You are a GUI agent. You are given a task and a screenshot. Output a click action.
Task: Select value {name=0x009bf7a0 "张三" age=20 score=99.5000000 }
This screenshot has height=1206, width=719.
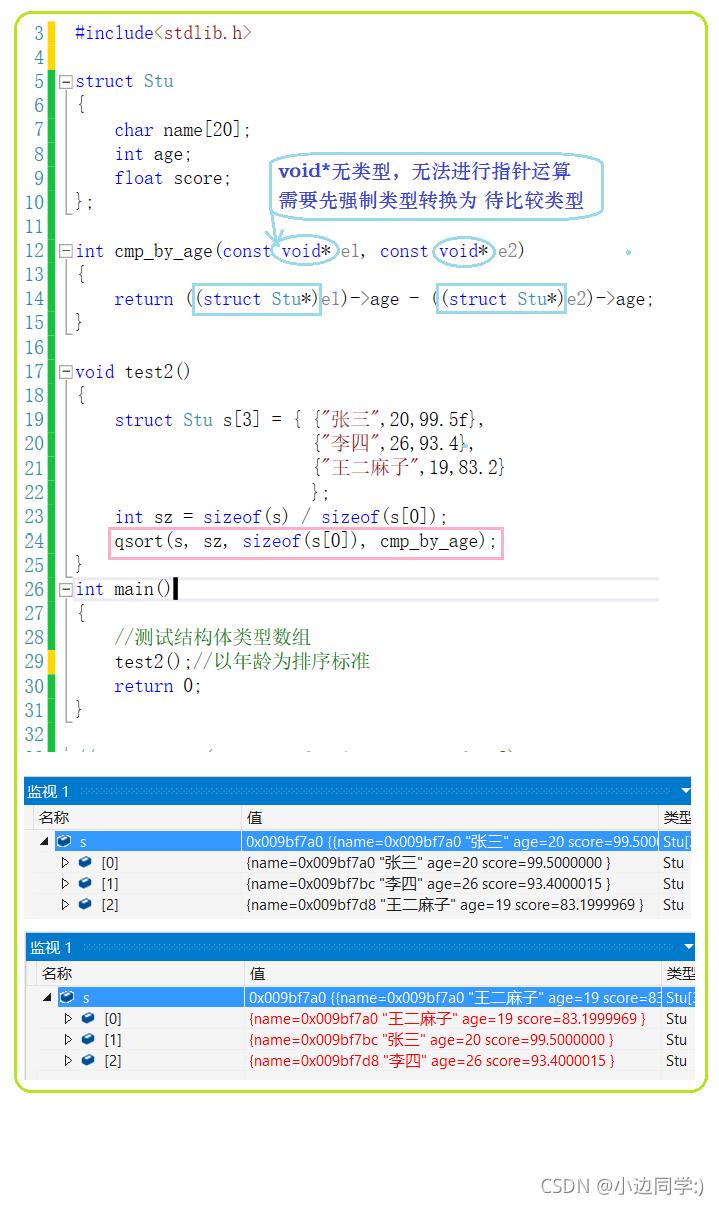click(428, 863)
